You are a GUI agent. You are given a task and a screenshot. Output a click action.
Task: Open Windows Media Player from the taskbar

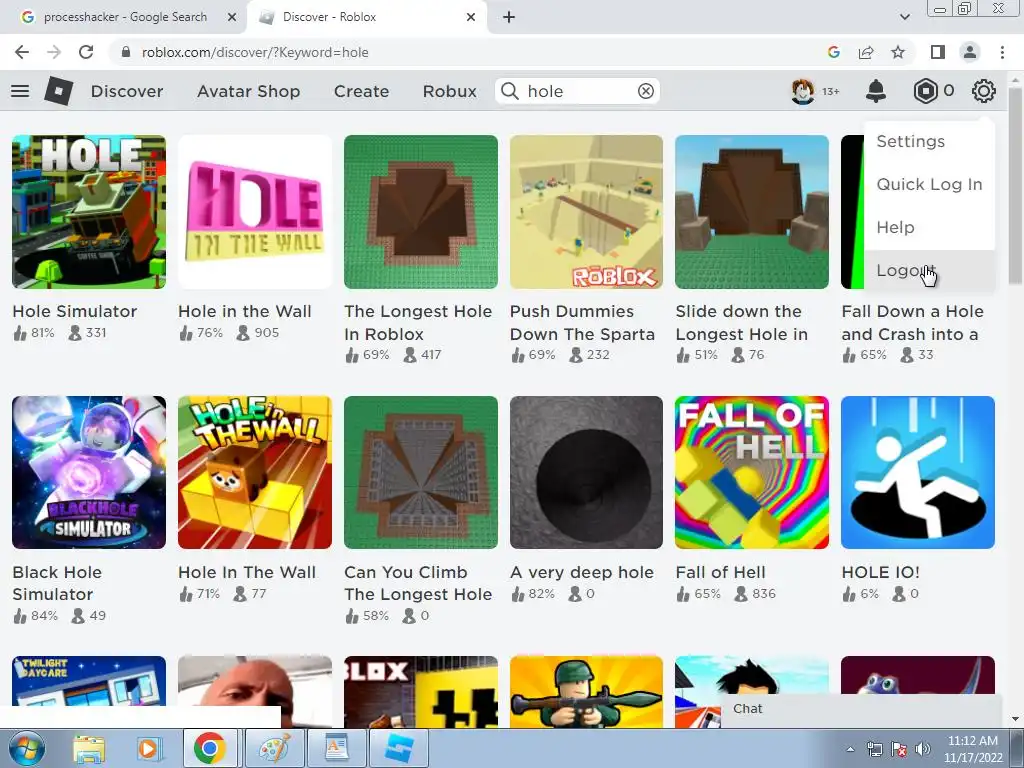(148, 749)
